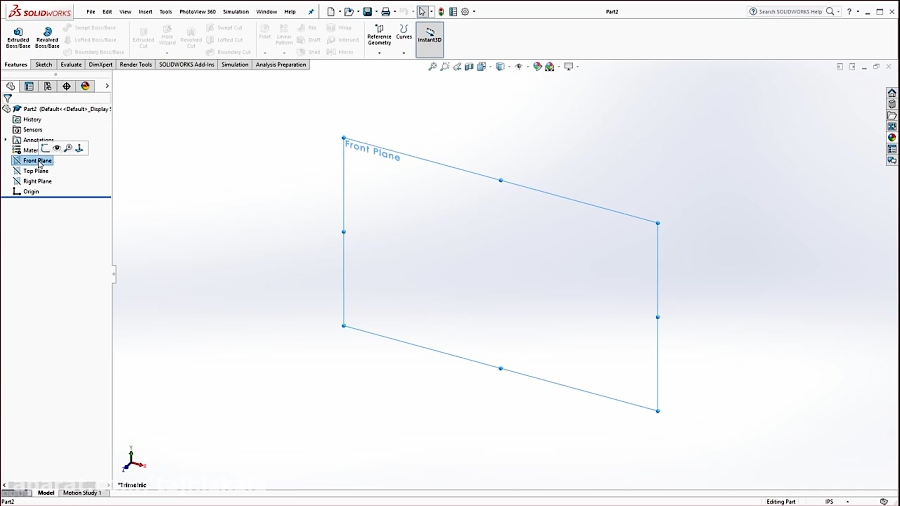
Task: Click the Print icon
Action: tap(386, 11)
